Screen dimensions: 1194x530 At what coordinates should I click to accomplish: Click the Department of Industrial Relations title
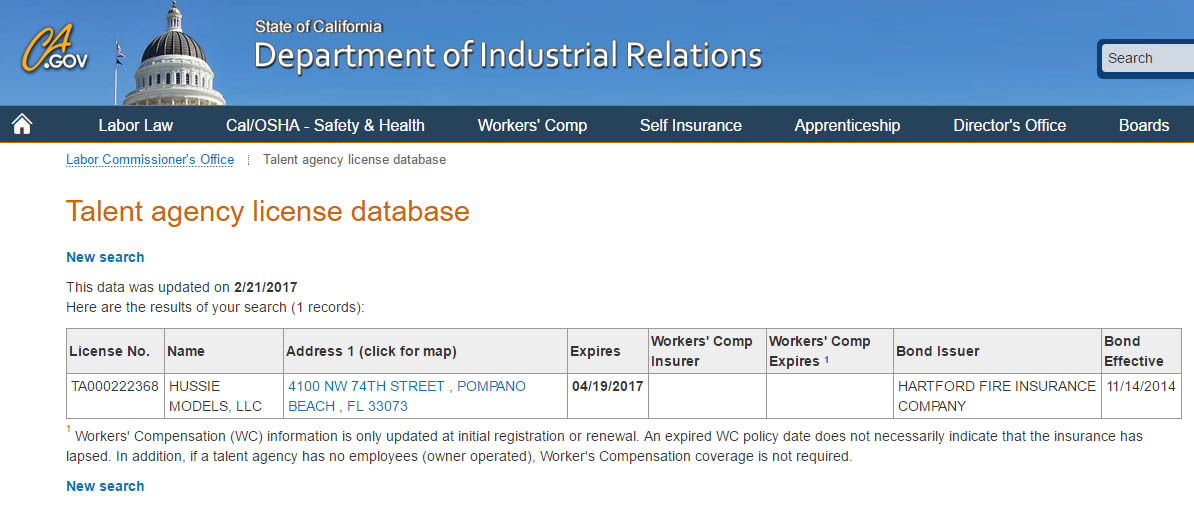tap(508, 56)
